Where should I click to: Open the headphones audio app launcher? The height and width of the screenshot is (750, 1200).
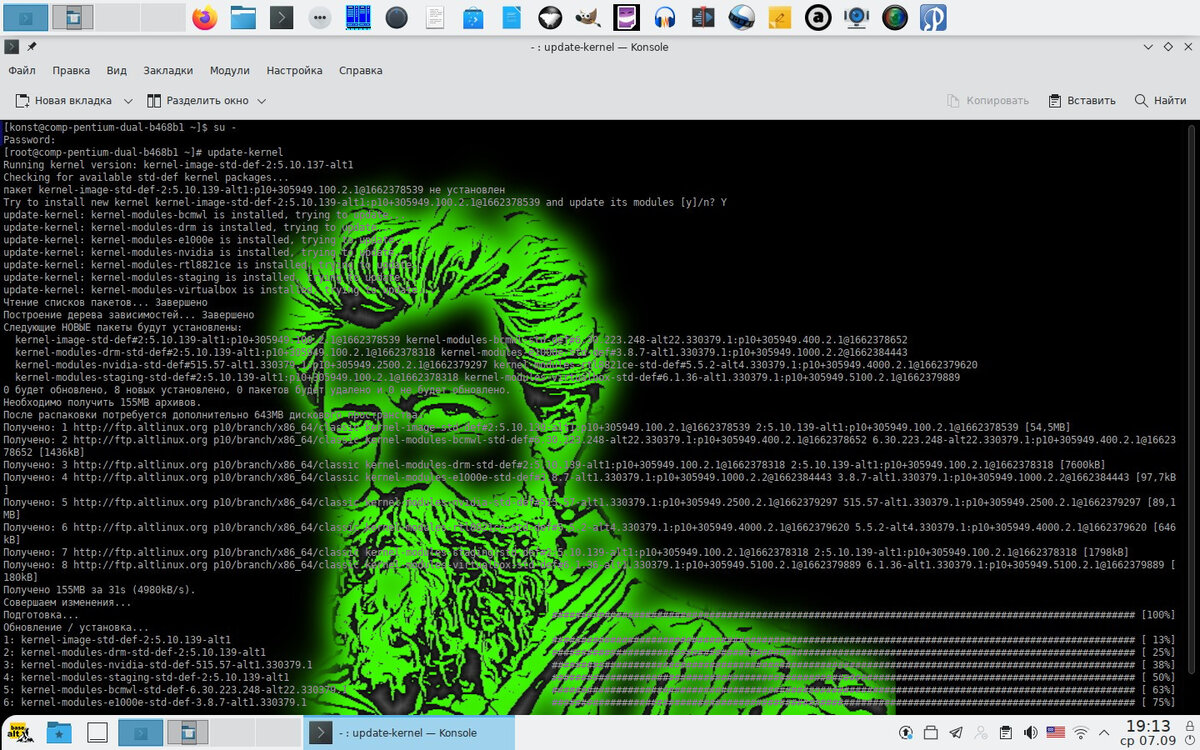click(x=665, y=17)
